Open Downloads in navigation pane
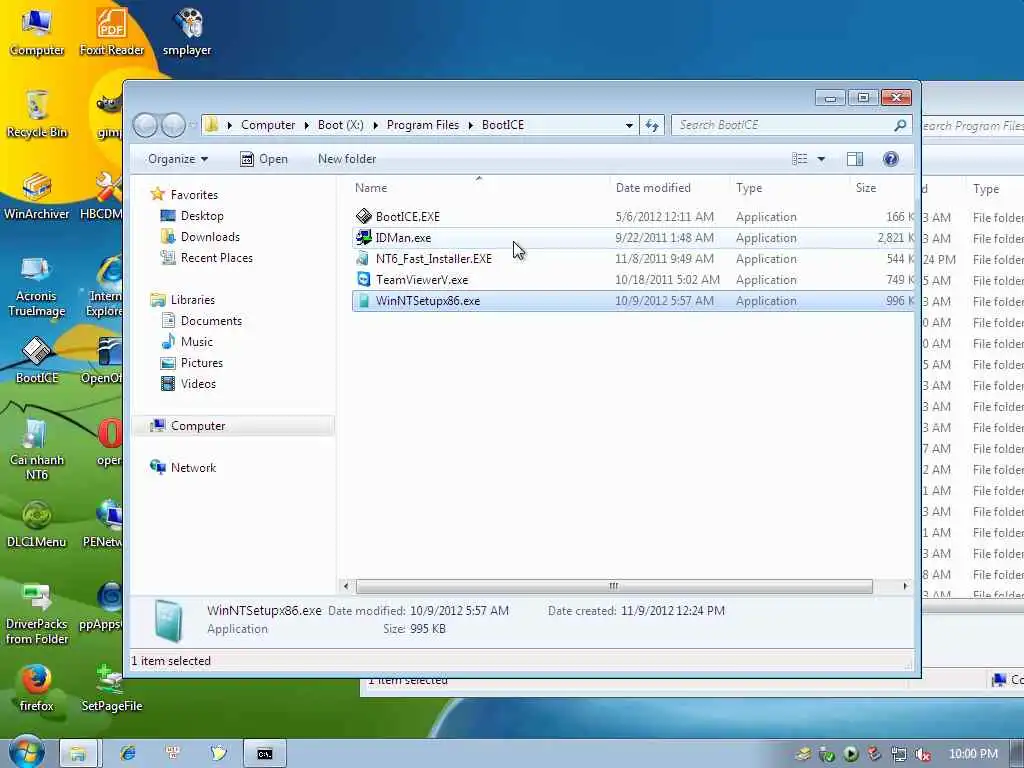 (210, 236)
